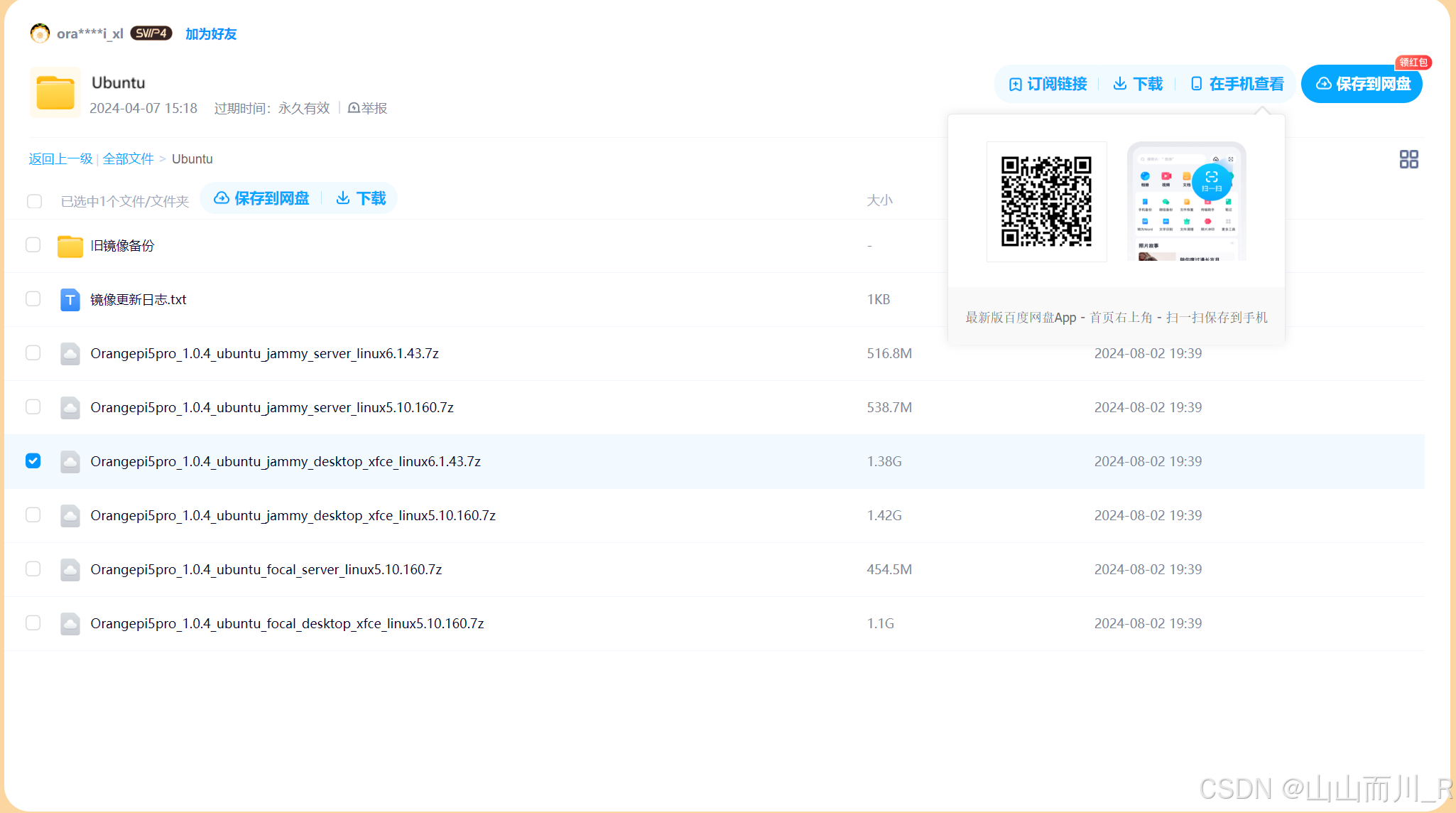Click file icon of jammy_server_linux5.10.160.7z

70,408
